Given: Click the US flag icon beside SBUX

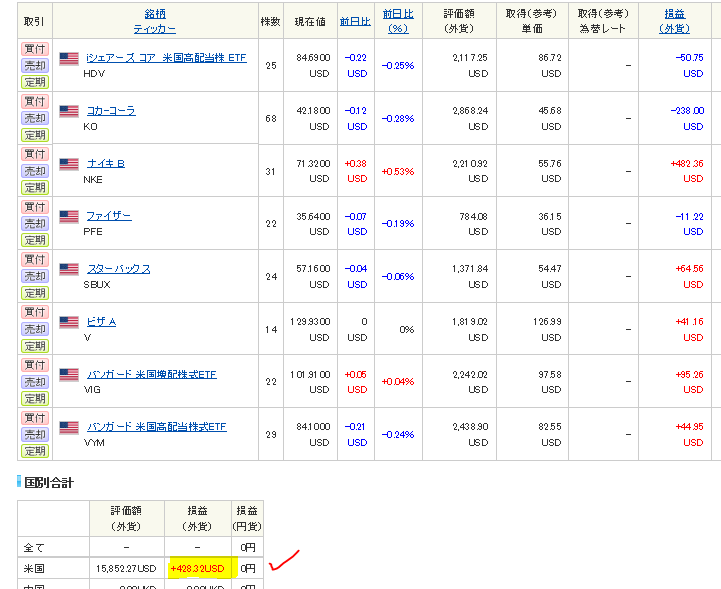Looking at the screenshot, I should coord(69,269).
